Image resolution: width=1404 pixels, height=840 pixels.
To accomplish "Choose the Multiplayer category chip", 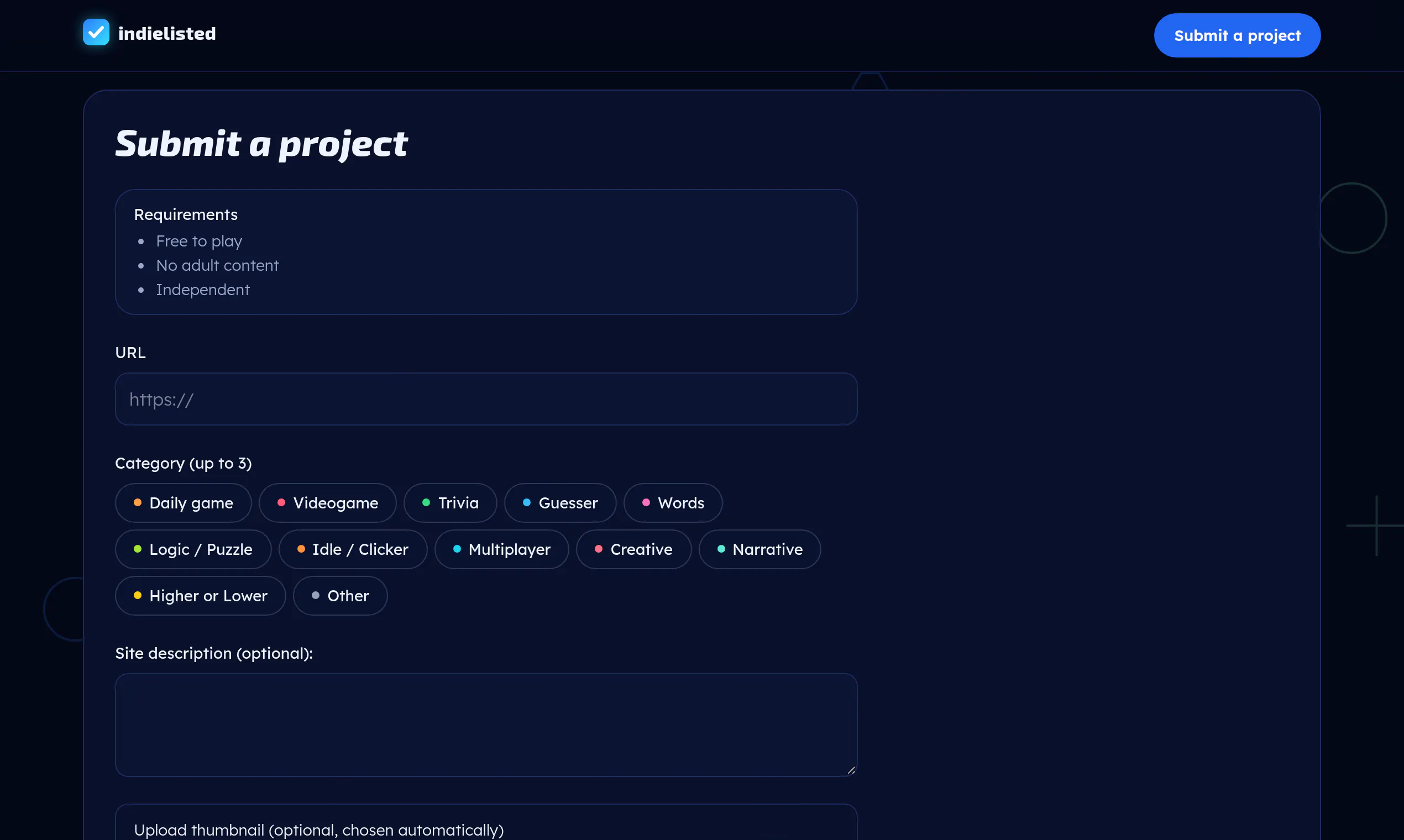I will point(501,549).
